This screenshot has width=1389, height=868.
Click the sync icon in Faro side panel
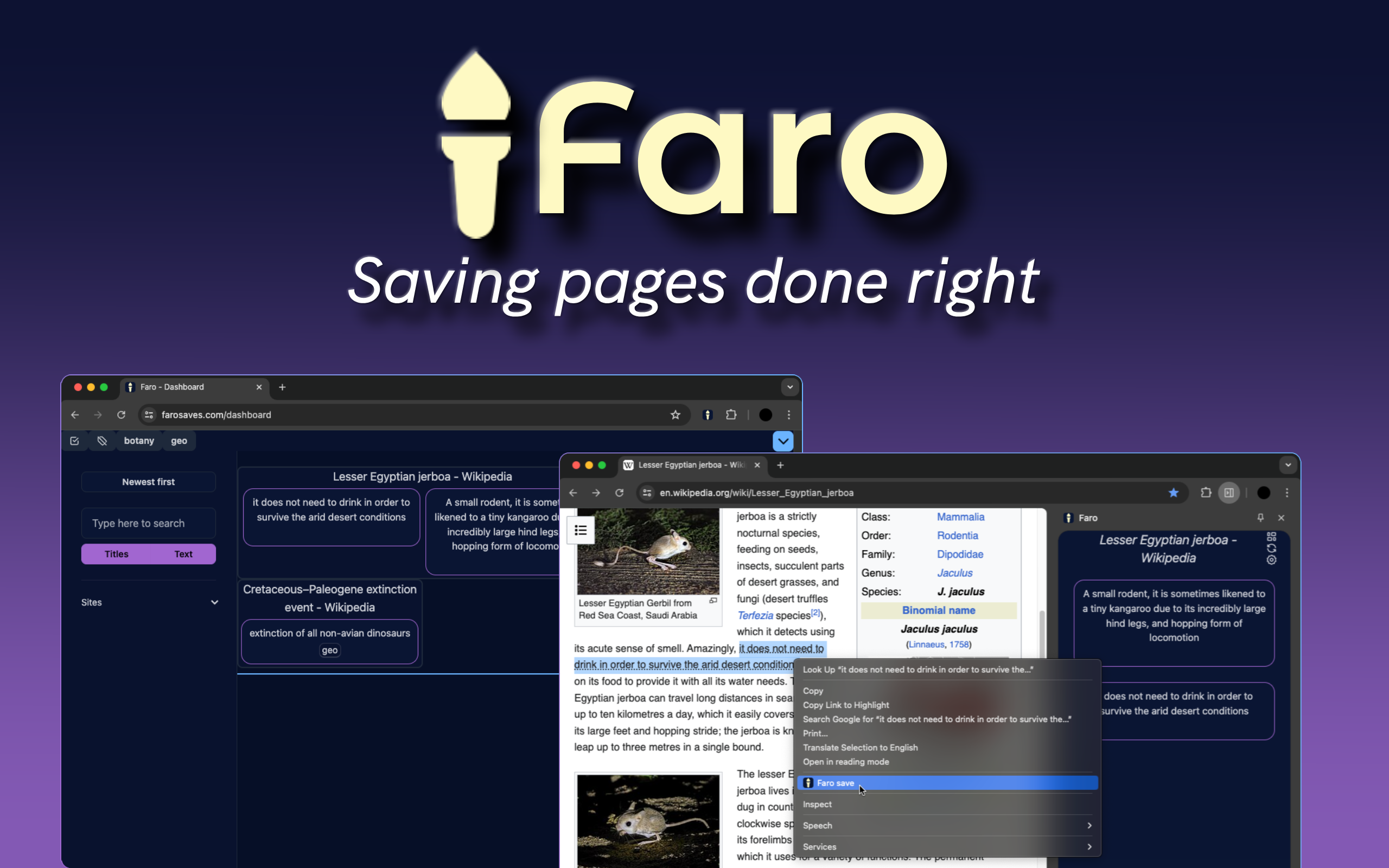(x=1271, y=548)
